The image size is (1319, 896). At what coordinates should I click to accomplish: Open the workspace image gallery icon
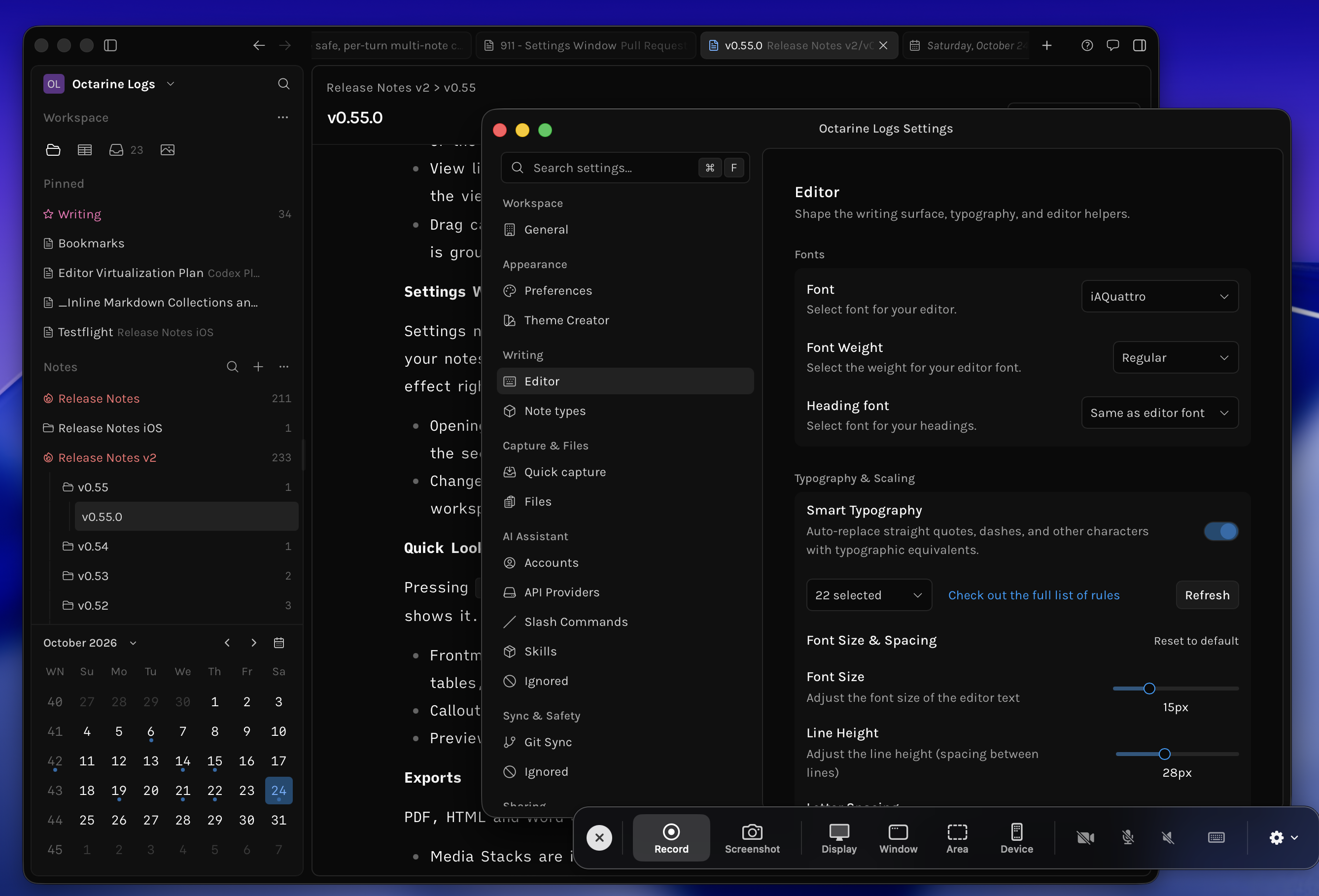(168, 150)
